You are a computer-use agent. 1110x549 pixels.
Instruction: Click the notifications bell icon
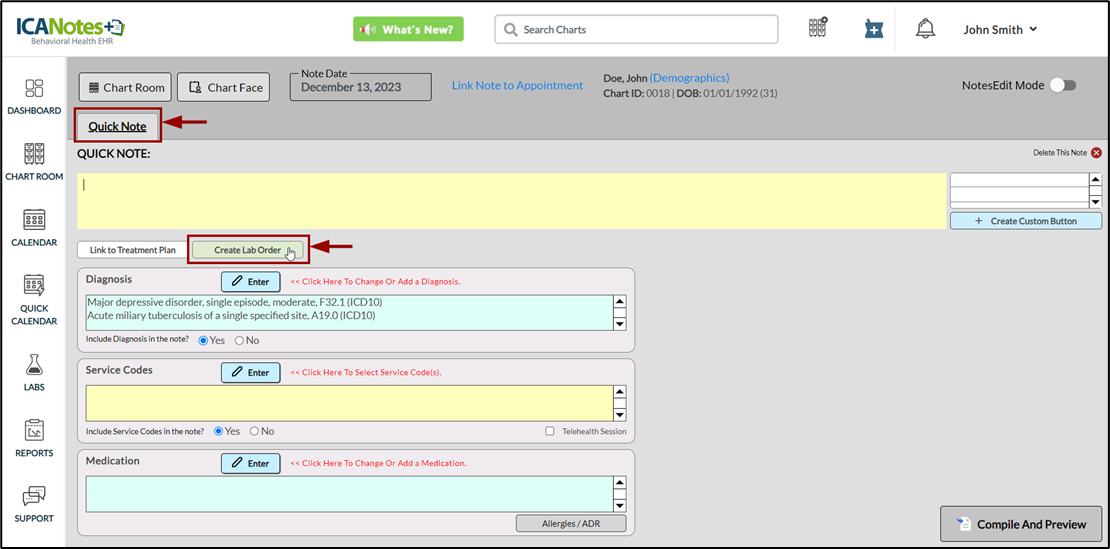coord(925,29)
